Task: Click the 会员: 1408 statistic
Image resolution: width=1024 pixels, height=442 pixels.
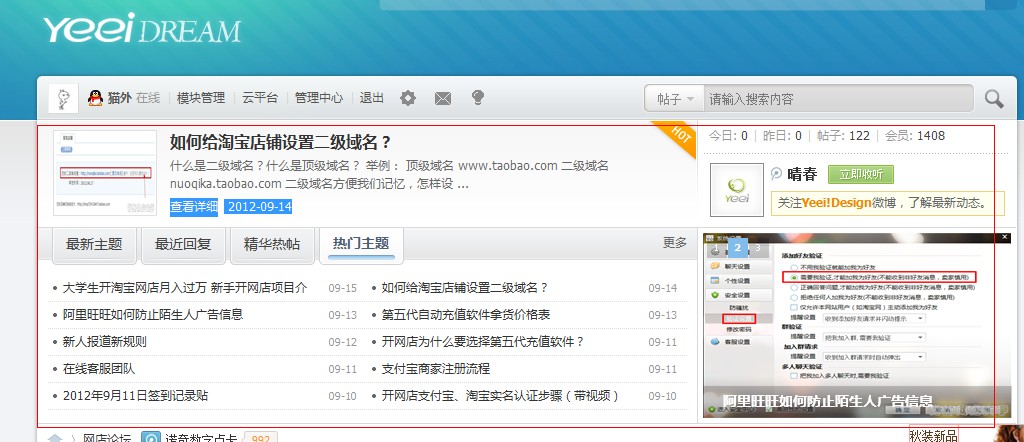Action: tap(915, 136)
